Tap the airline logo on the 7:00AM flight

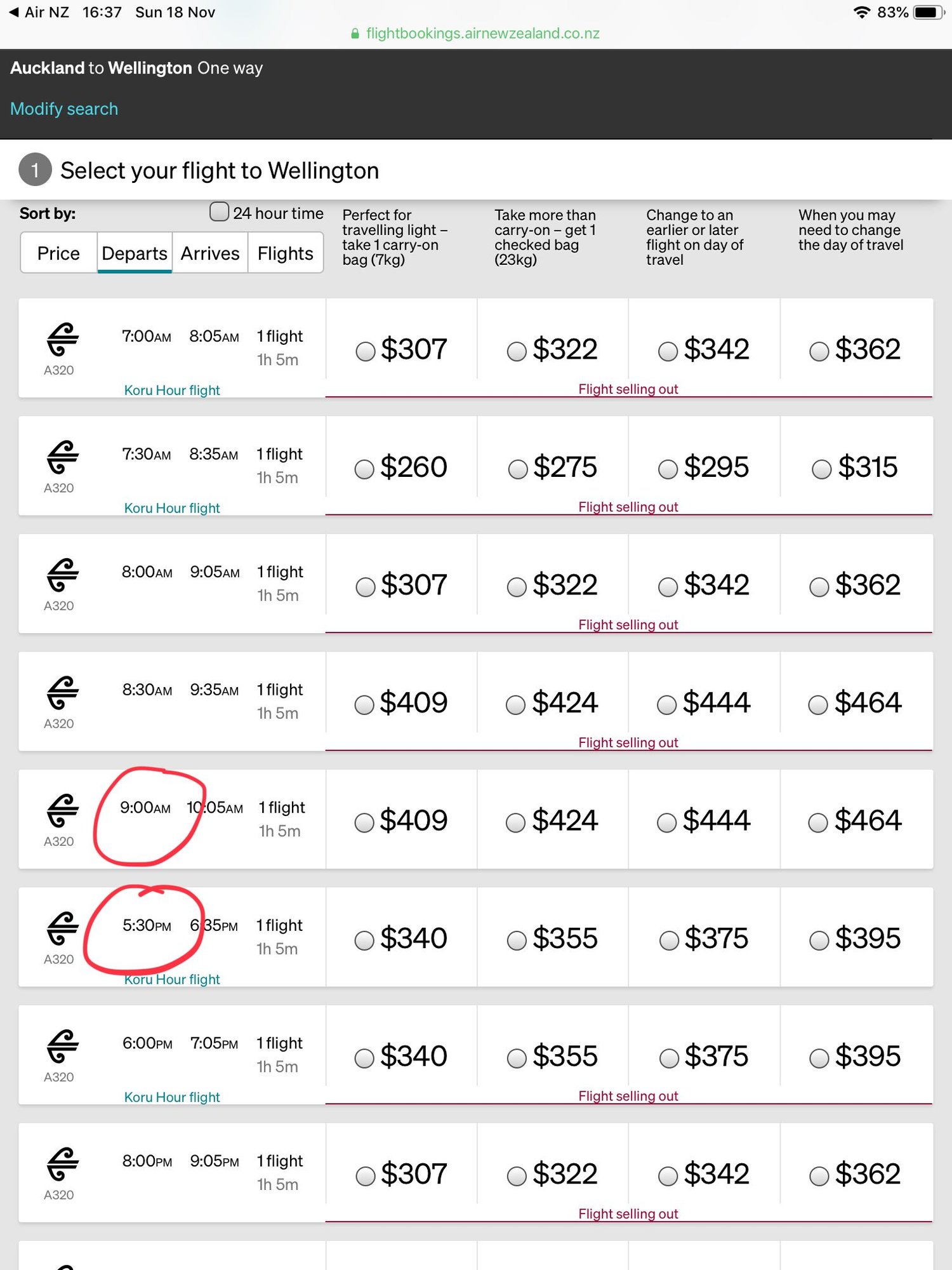coord(62,339)
